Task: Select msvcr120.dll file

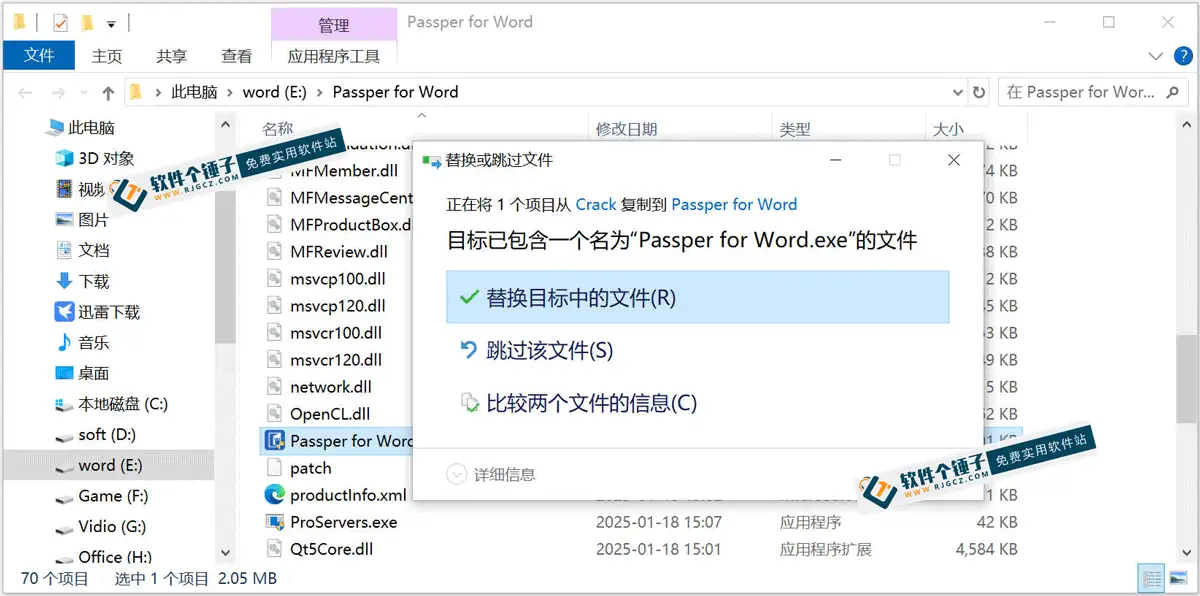Action: (337, 360)
